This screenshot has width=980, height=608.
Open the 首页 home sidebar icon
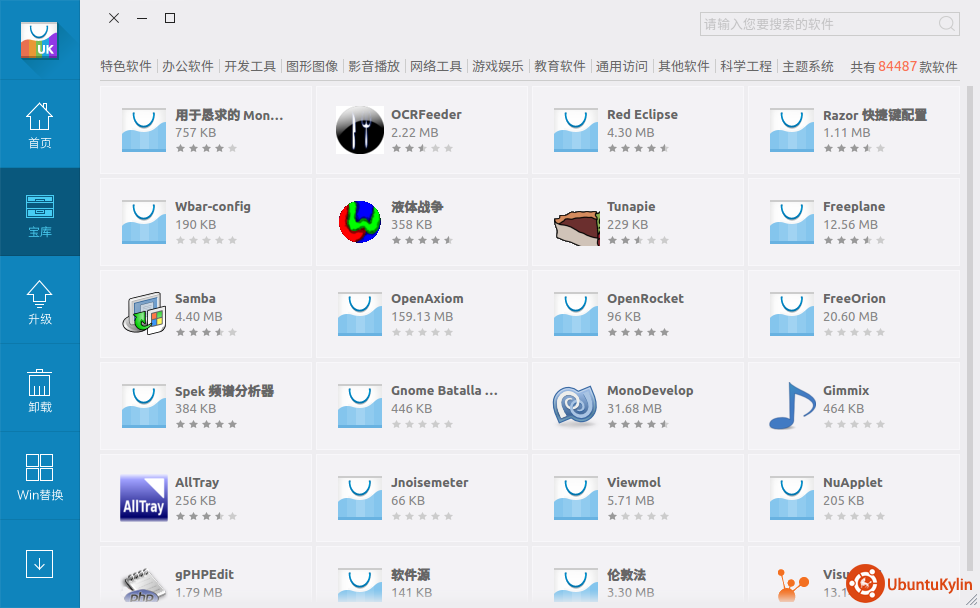[x=39, y=124]
